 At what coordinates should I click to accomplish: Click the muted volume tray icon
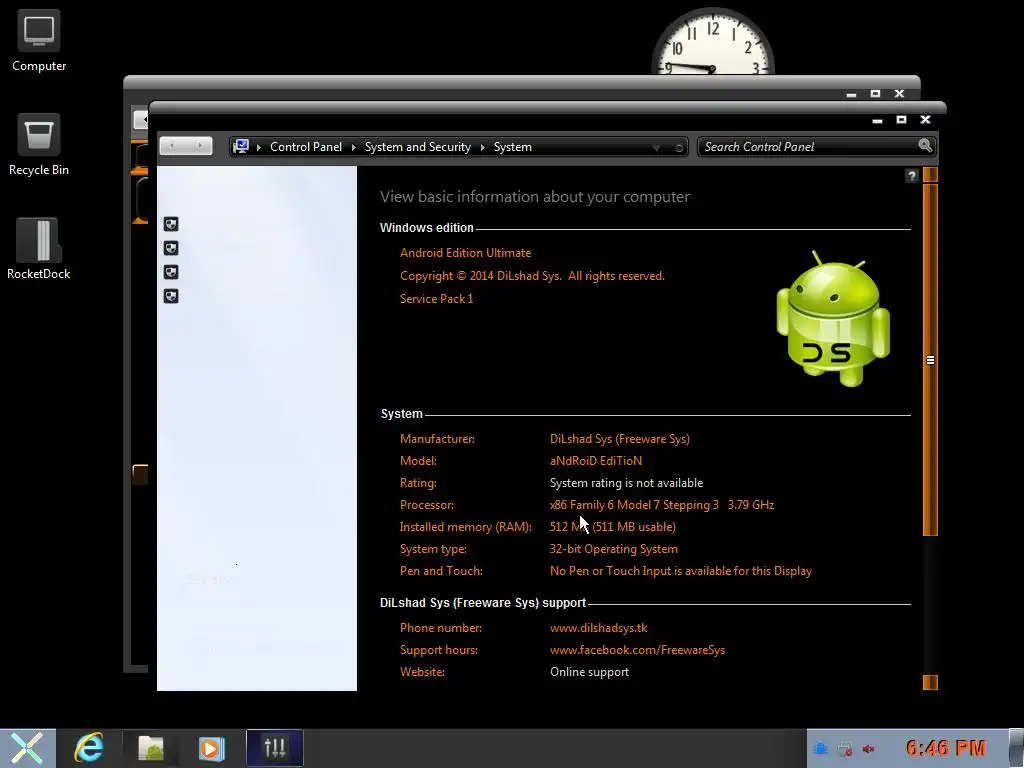pyautogui.click(x=869, y=749)
